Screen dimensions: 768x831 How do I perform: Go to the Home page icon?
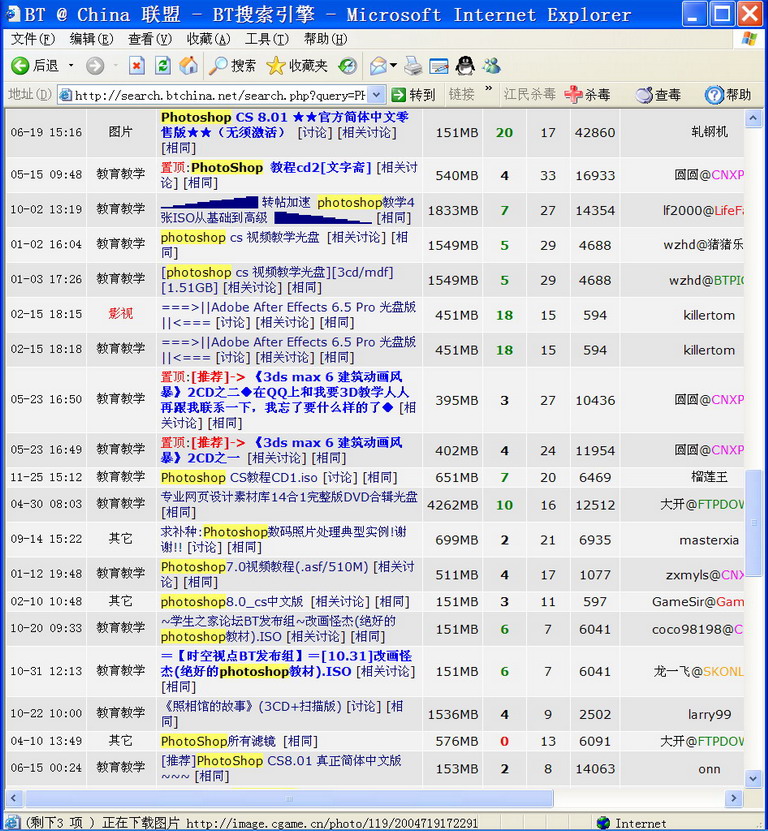point(188,66)
